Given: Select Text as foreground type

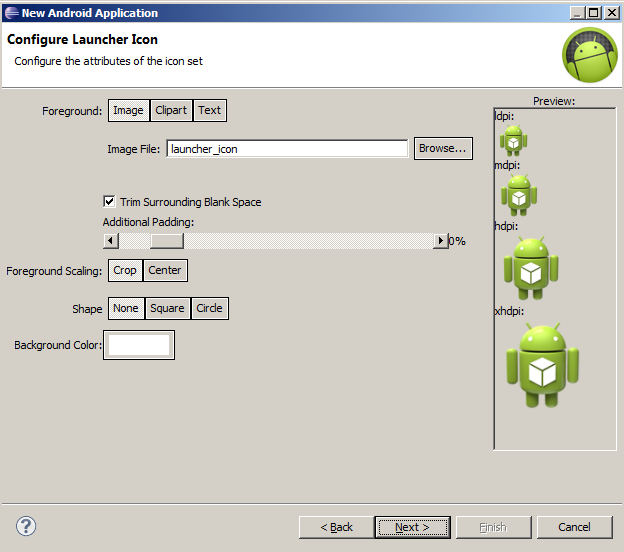Looking at the screenshot, I should click(210, 110).
